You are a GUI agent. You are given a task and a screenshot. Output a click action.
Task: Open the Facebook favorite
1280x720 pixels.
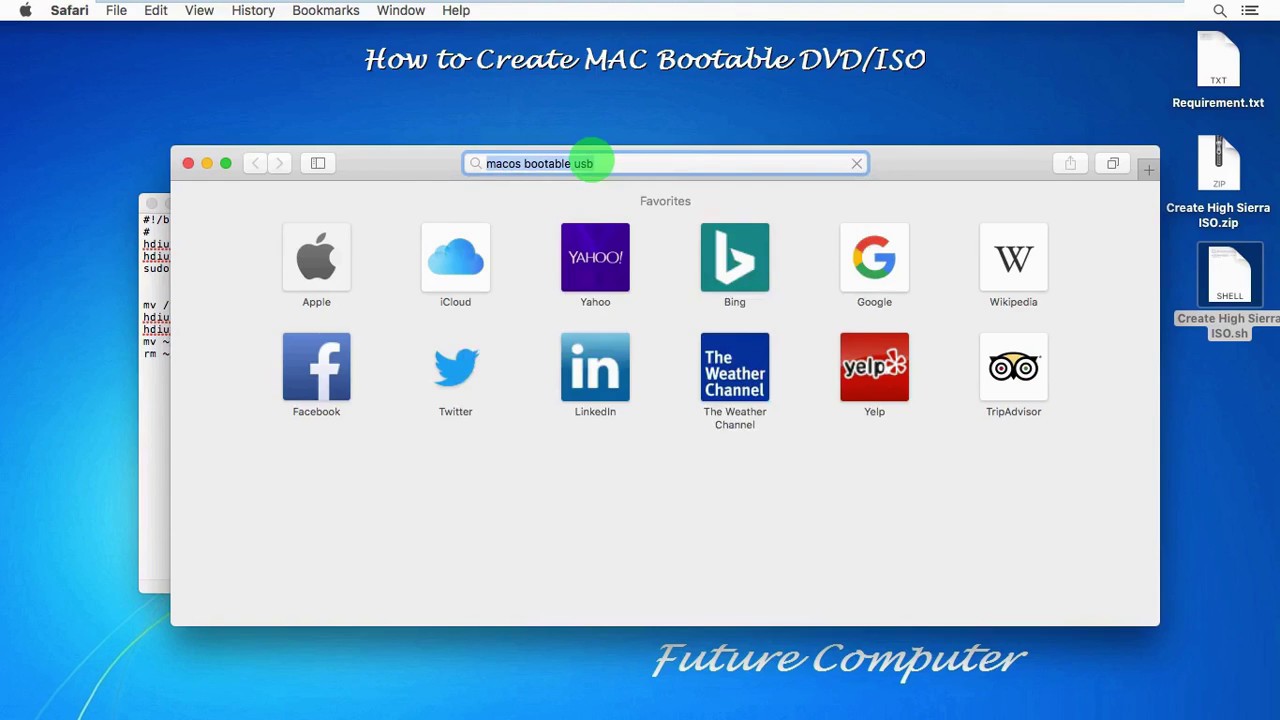pos(316,367)
